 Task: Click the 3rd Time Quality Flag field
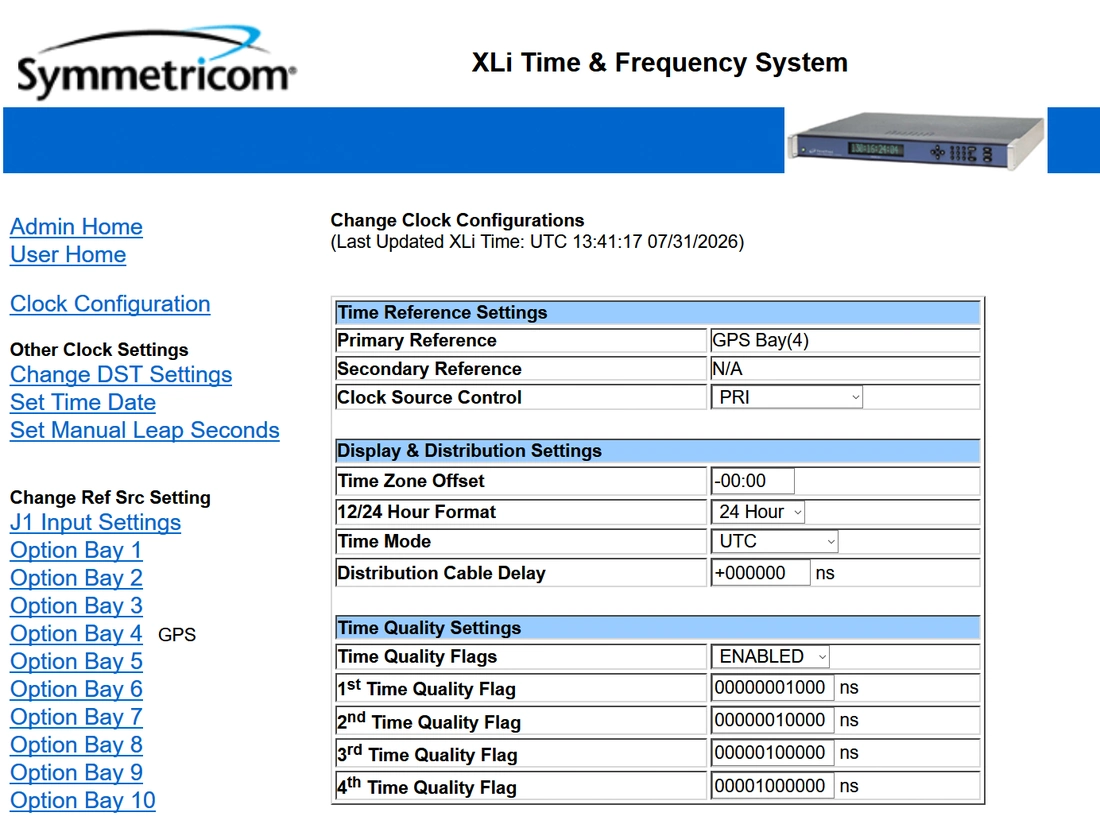(773, 753)
